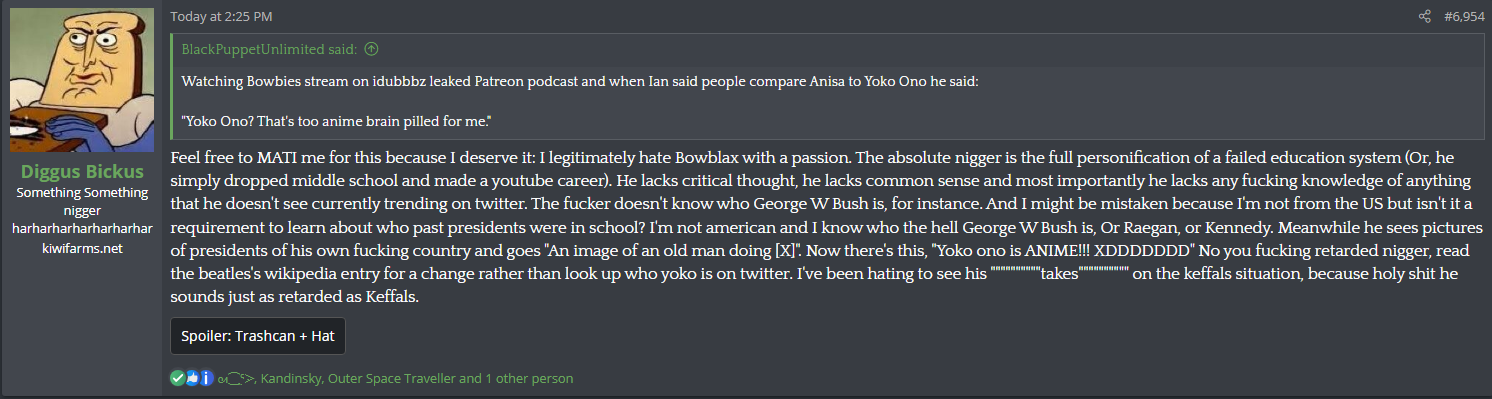Click the share icon beside post number
This screenshot has width=1492, height=399.
[1425, 17]
